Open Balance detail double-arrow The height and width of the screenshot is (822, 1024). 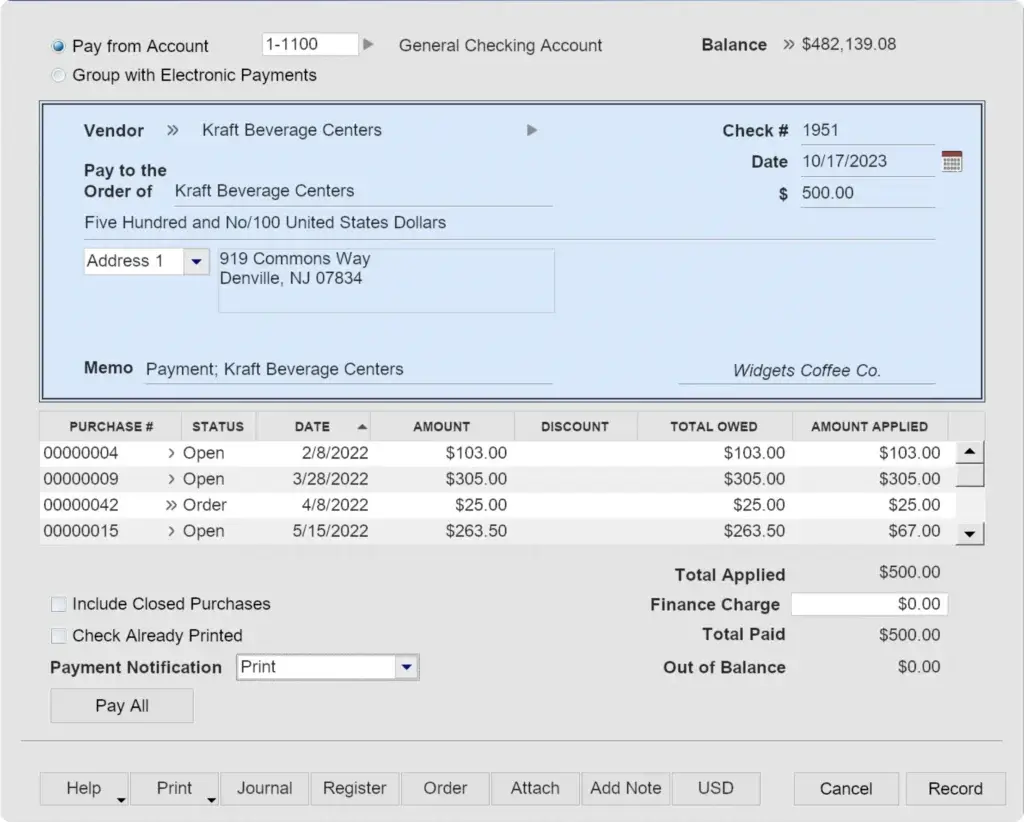click(789, 44)
